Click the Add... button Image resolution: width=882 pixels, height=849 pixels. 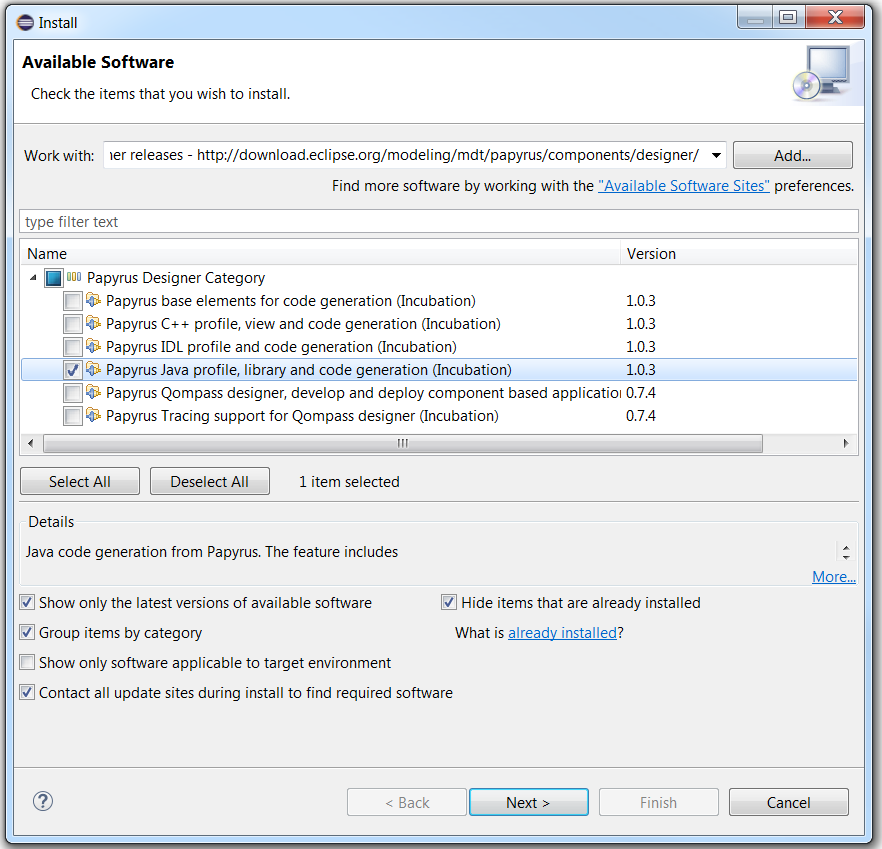[793, 155]
